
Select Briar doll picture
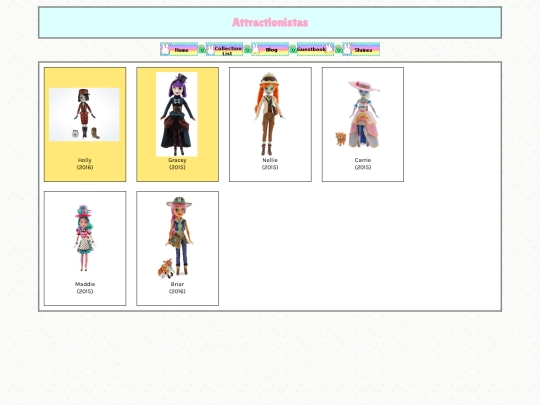tap(176, 238)
